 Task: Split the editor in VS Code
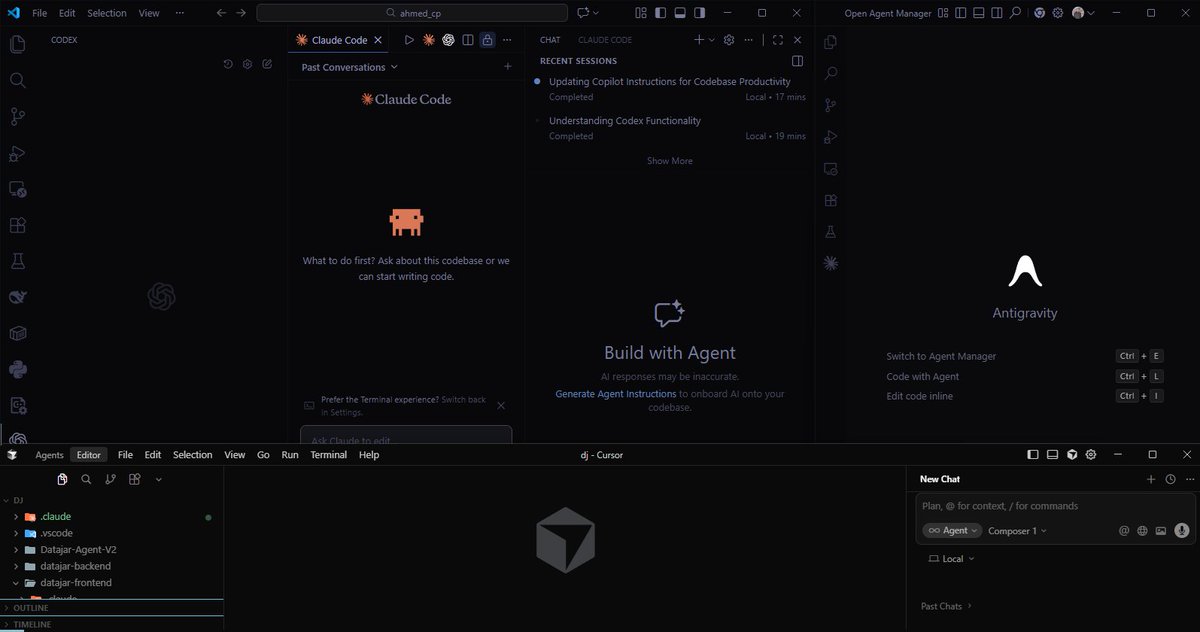(468, 40)
